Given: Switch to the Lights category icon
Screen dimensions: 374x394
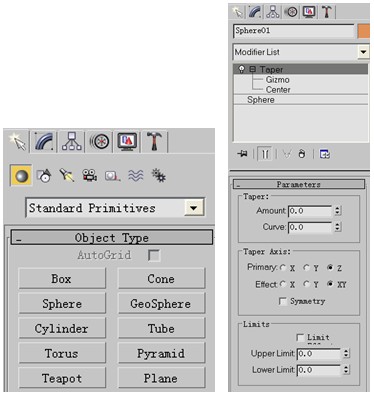Looking at the screenshot, I should tap(67, 175).
